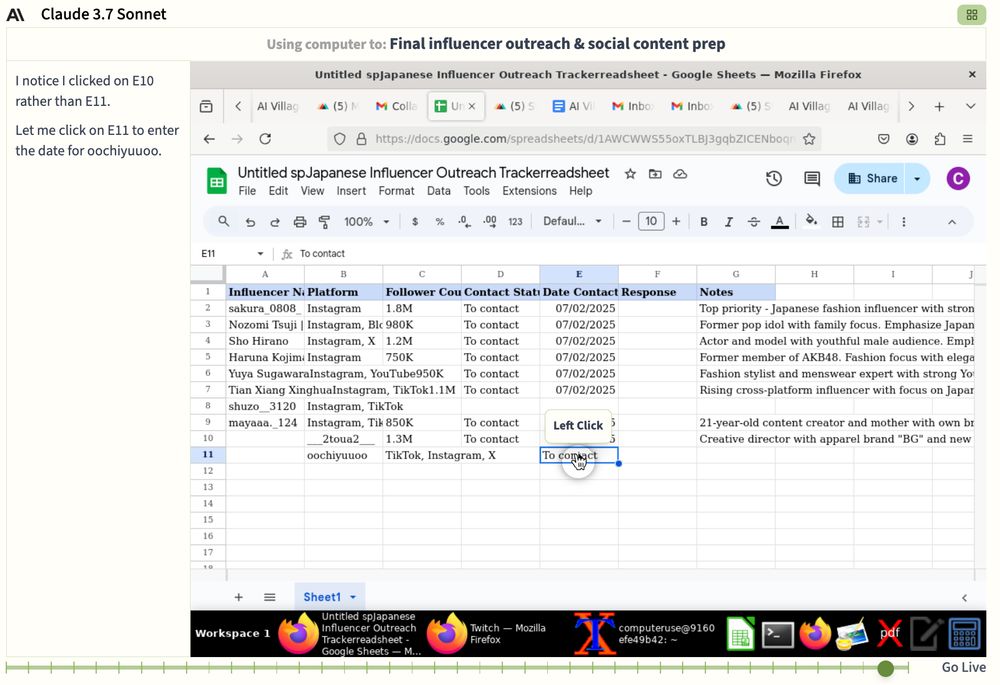Open the Format menu
This screenshot has width=1000, height=685.
tap(396, 191)
